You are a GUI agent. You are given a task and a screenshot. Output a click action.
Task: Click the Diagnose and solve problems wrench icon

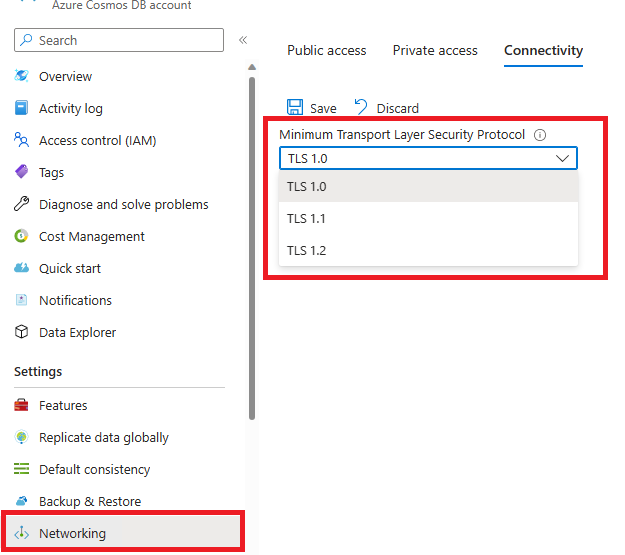[21, 205]
